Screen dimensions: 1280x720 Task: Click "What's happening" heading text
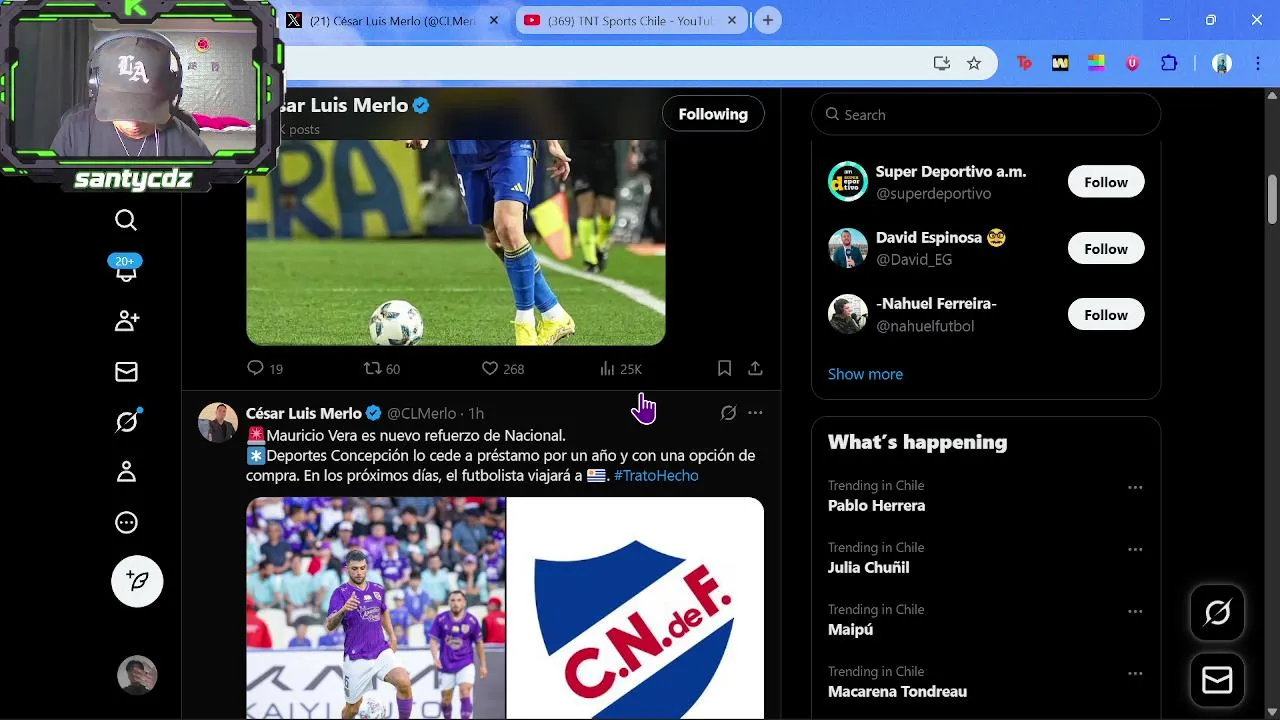[x=917, y=442]
